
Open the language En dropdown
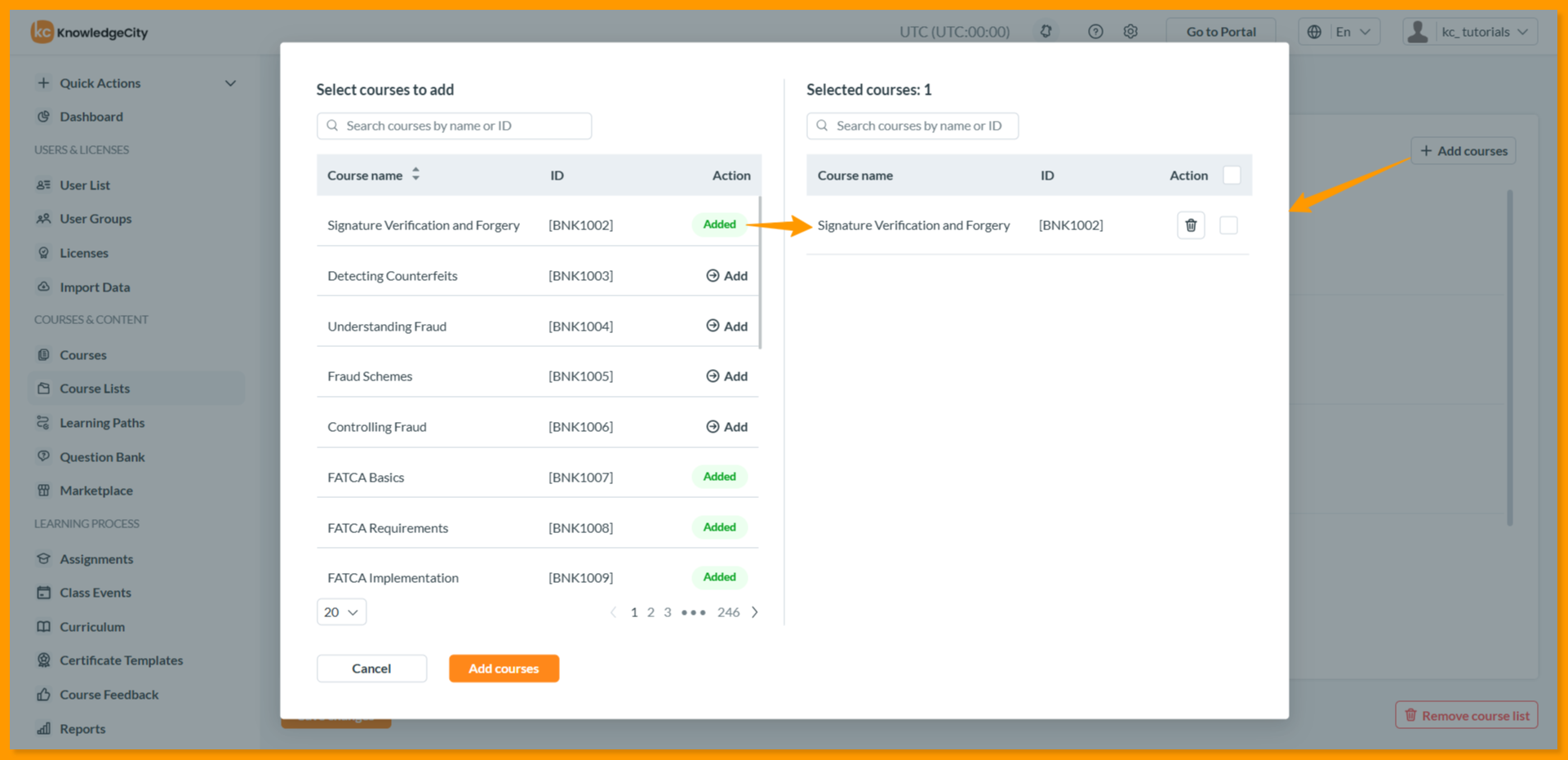pos(1339,32)
